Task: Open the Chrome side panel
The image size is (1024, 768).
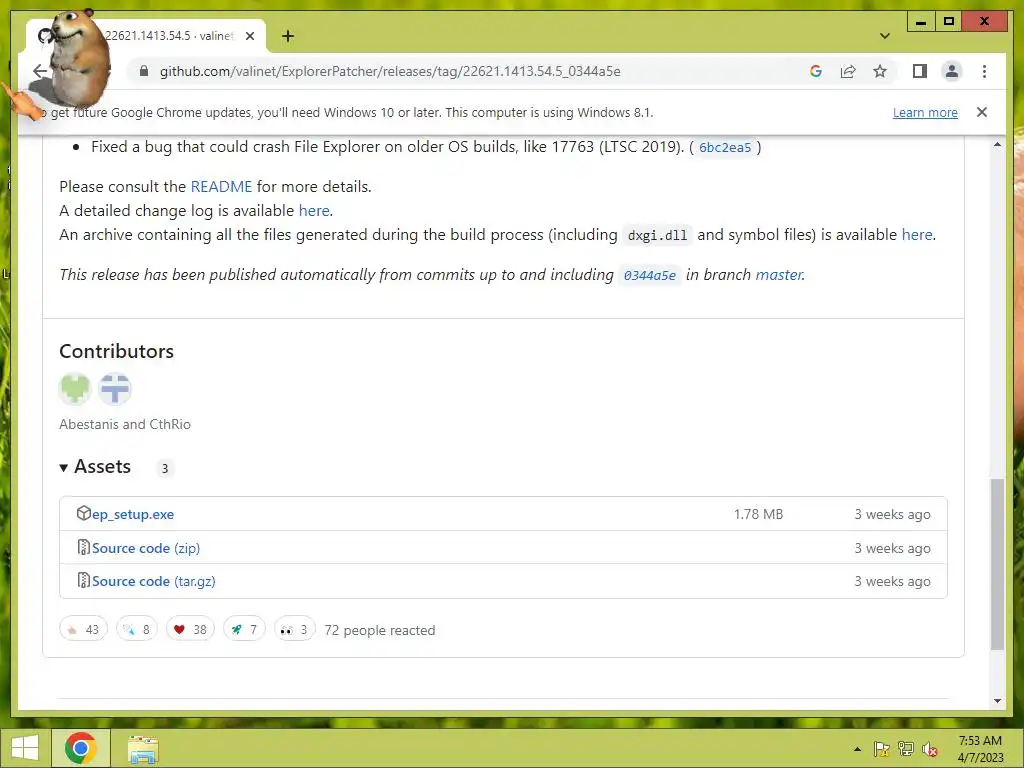Action: pyautogui.click(x=920, y=71)
